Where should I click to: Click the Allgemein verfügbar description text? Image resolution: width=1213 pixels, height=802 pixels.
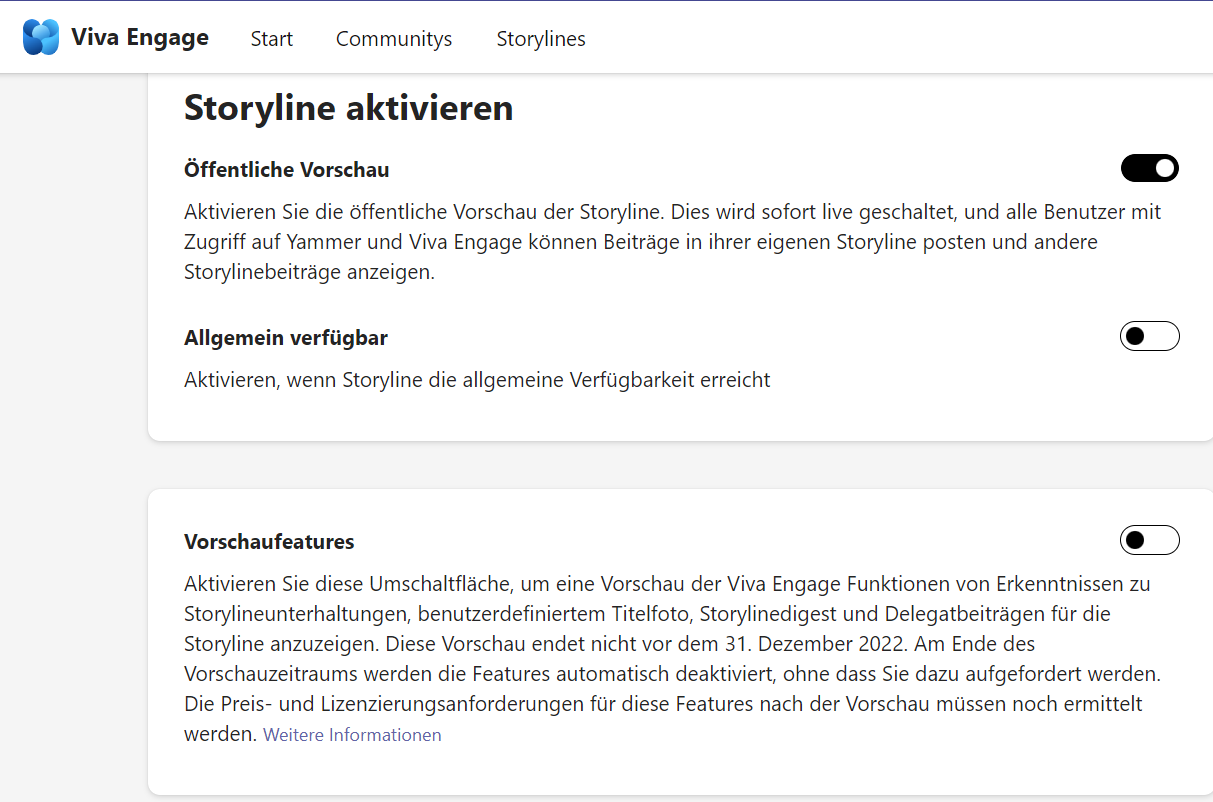point(477,380)
